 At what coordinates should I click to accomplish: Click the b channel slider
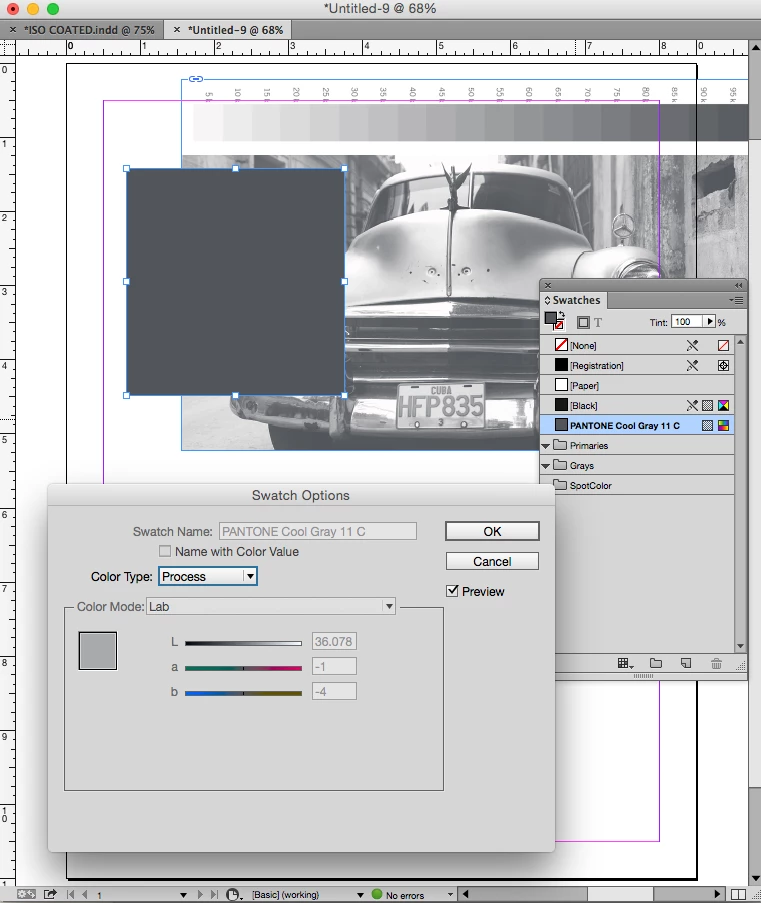(243, 693)
